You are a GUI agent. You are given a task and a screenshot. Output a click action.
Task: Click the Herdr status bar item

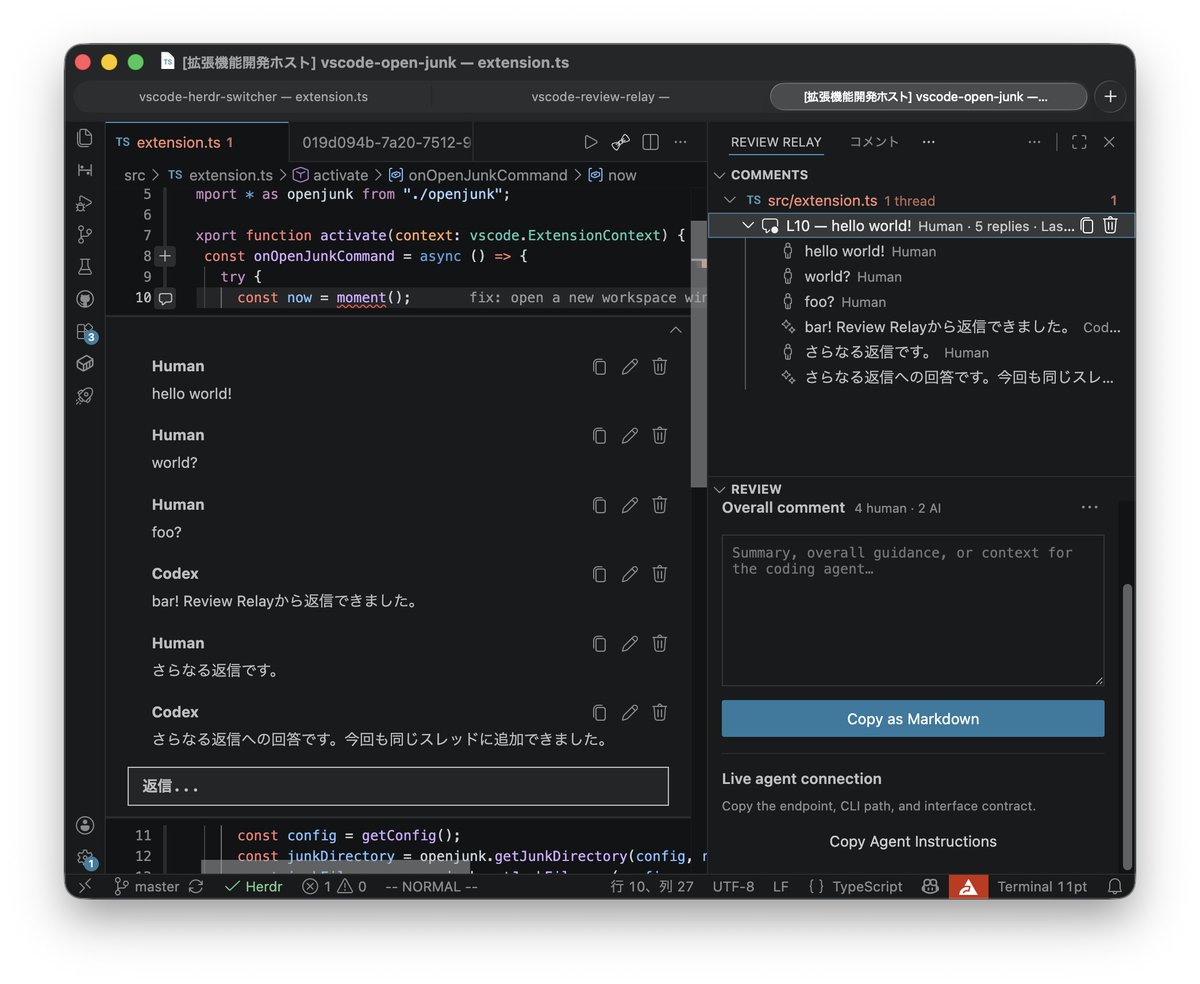click(x=254, y=886)
